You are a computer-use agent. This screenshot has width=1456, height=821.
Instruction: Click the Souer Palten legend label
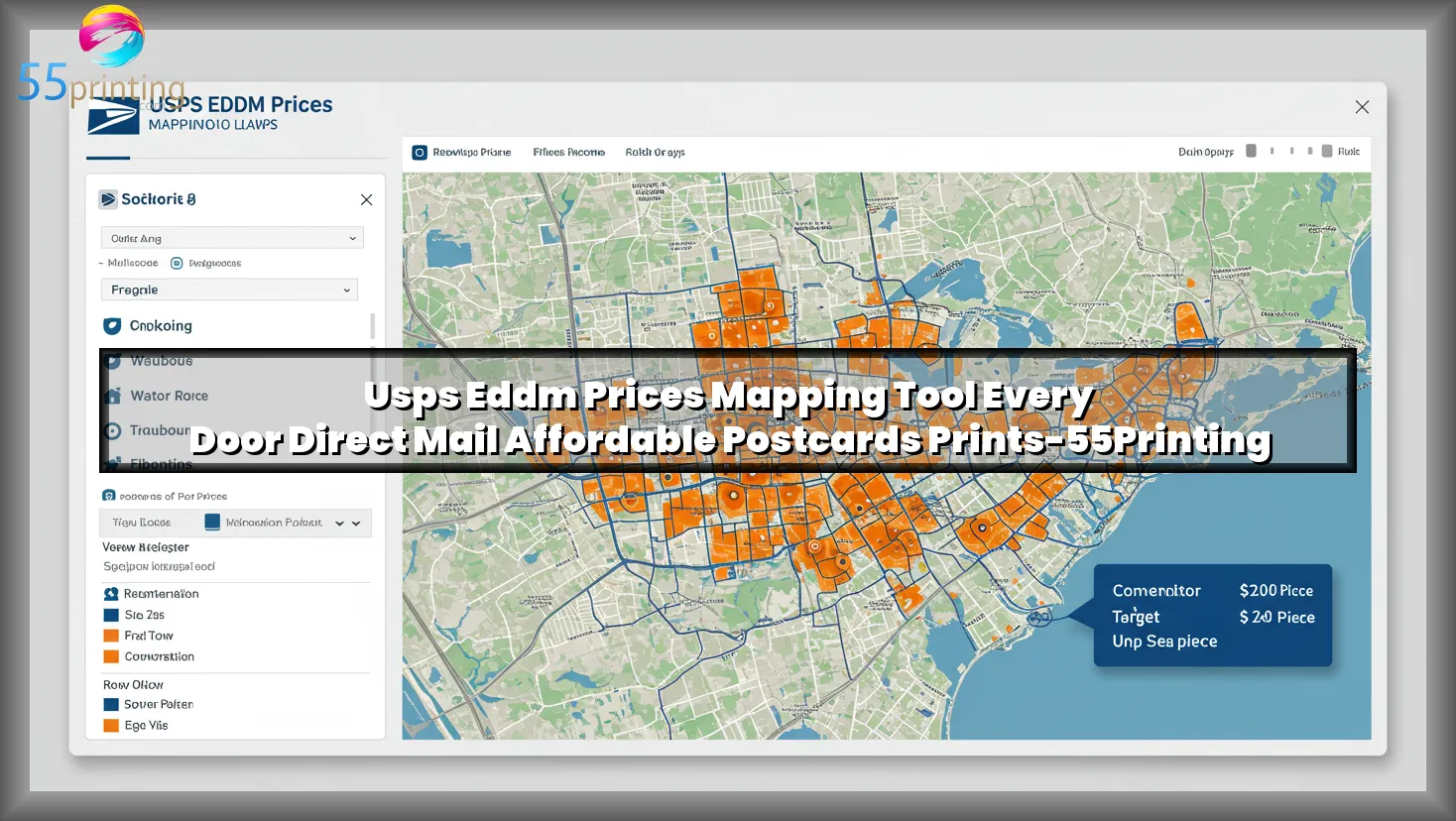[159, 704]
